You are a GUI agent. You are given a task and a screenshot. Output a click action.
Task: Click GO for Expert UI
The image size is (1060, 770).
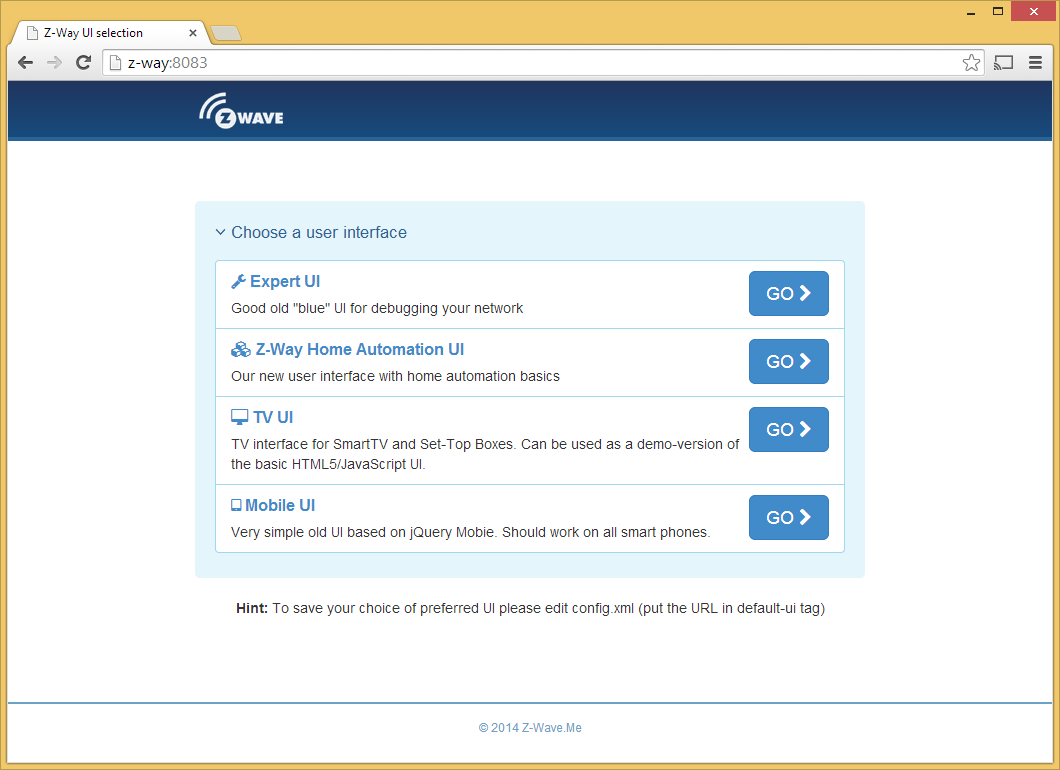tap(788, 293)
